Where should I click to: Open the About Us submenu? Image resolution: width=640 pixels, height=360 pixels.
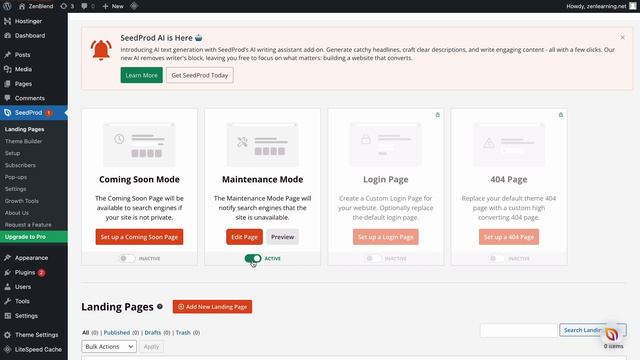(x=17, y=213)
